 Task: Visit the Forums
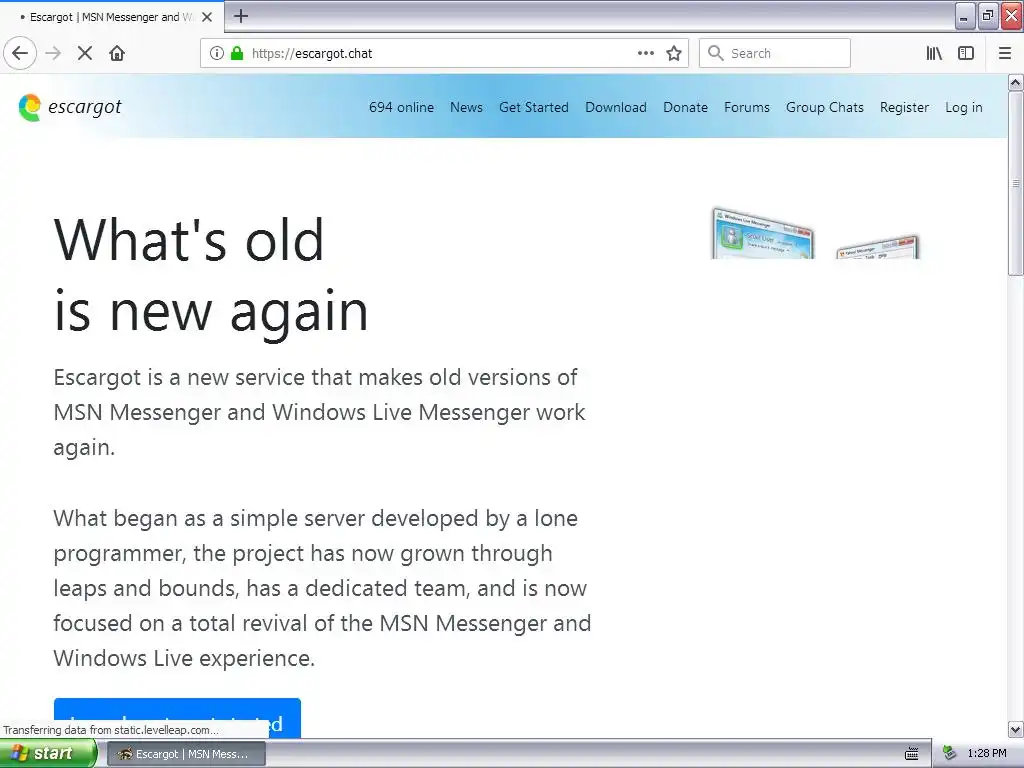point(746,107)
